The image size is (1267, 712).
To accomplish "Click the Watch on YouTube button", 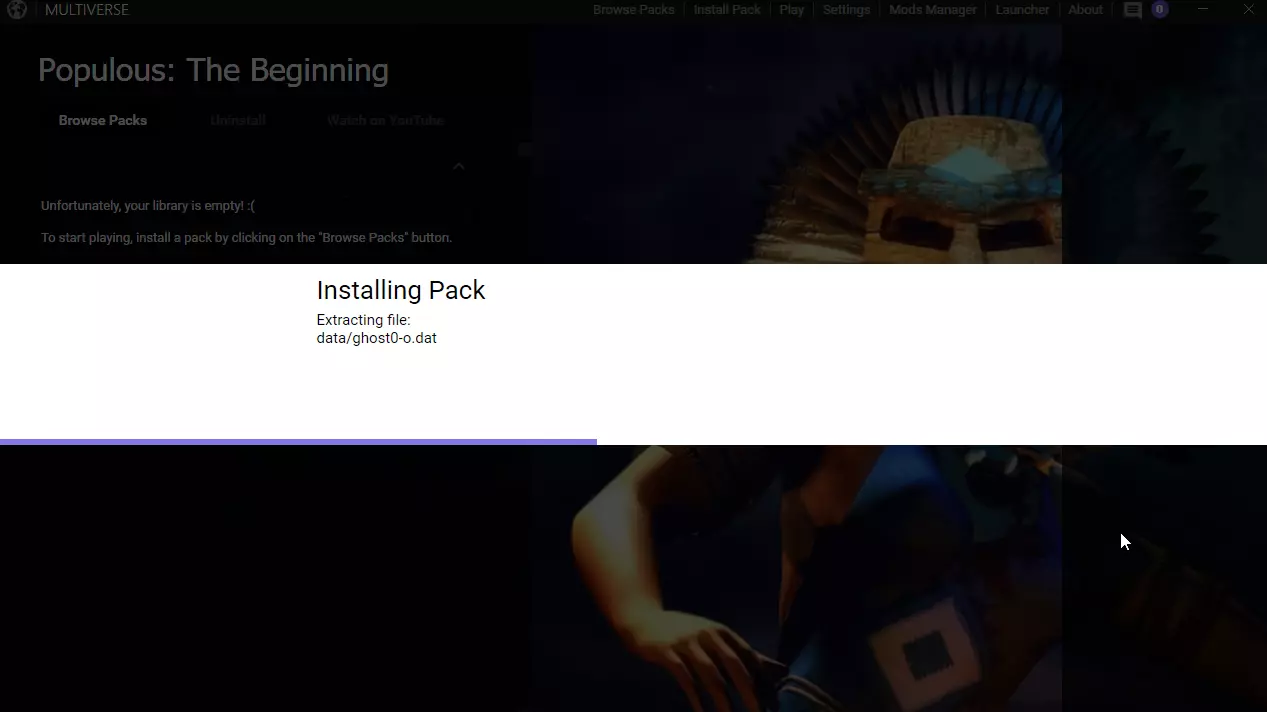I will 385,120.
